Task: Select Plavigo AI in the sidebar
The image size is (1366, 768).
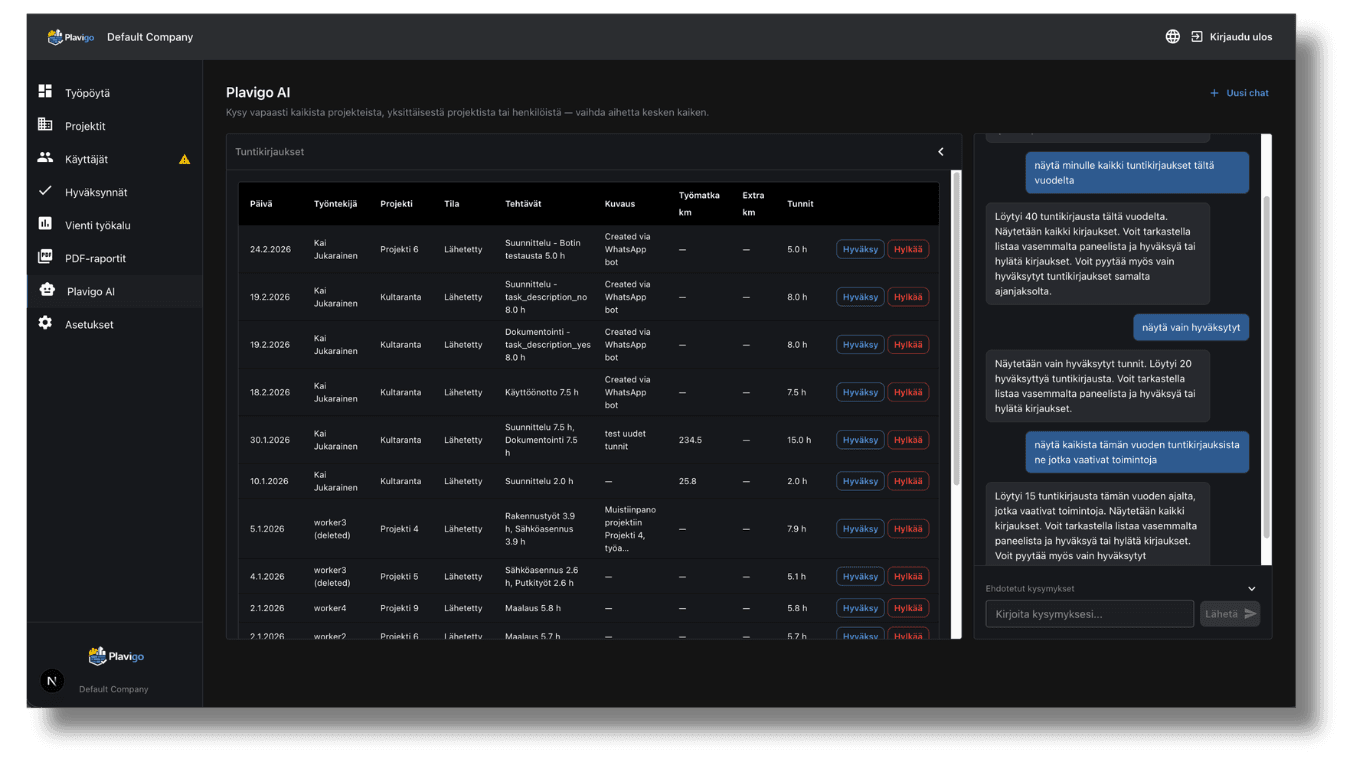Action: tap(91, 291)
